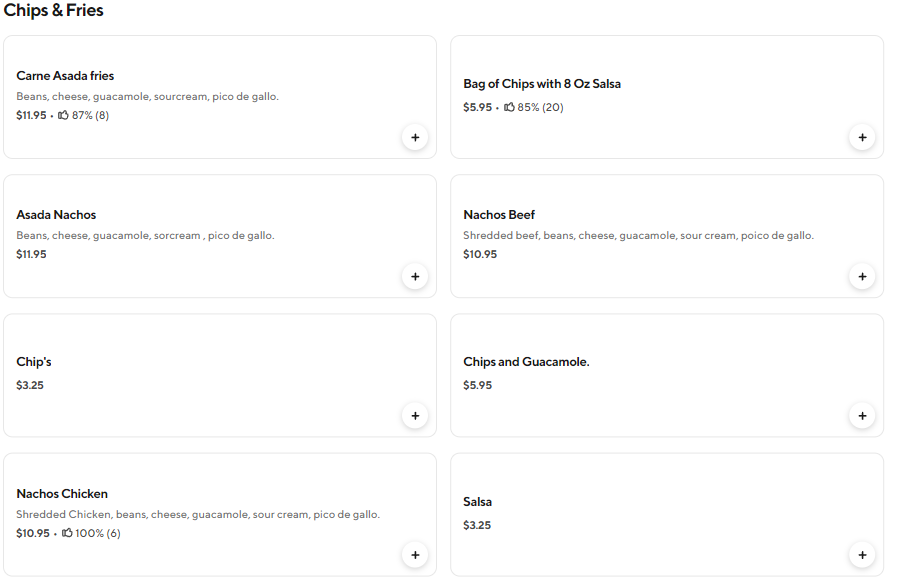Click plus icon for Chip's item
Screen dimensions: 897x585
coord(415,415)
